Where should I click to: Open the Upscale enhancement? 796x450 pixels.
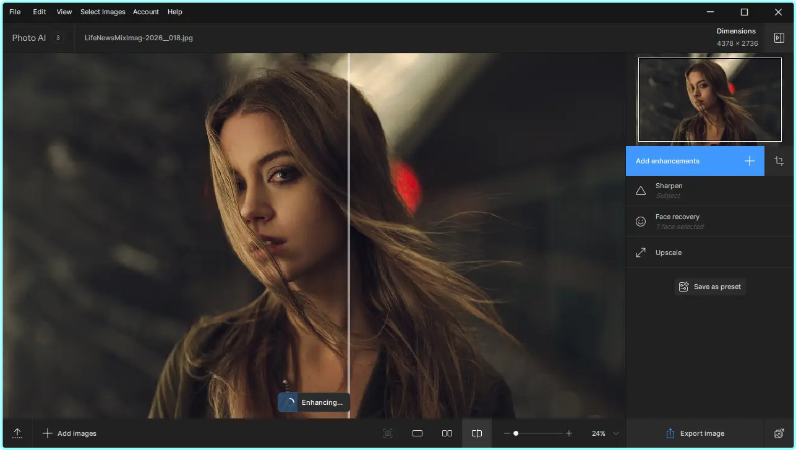pos(710,252)
